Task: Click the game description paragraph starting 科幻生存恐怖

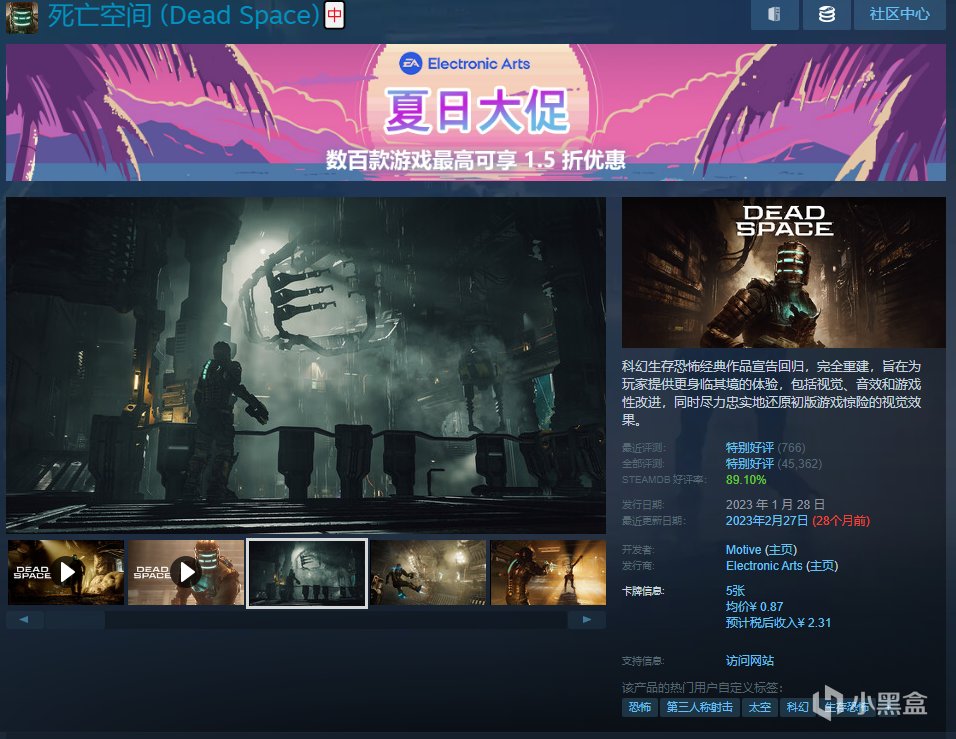Action: 771,393
